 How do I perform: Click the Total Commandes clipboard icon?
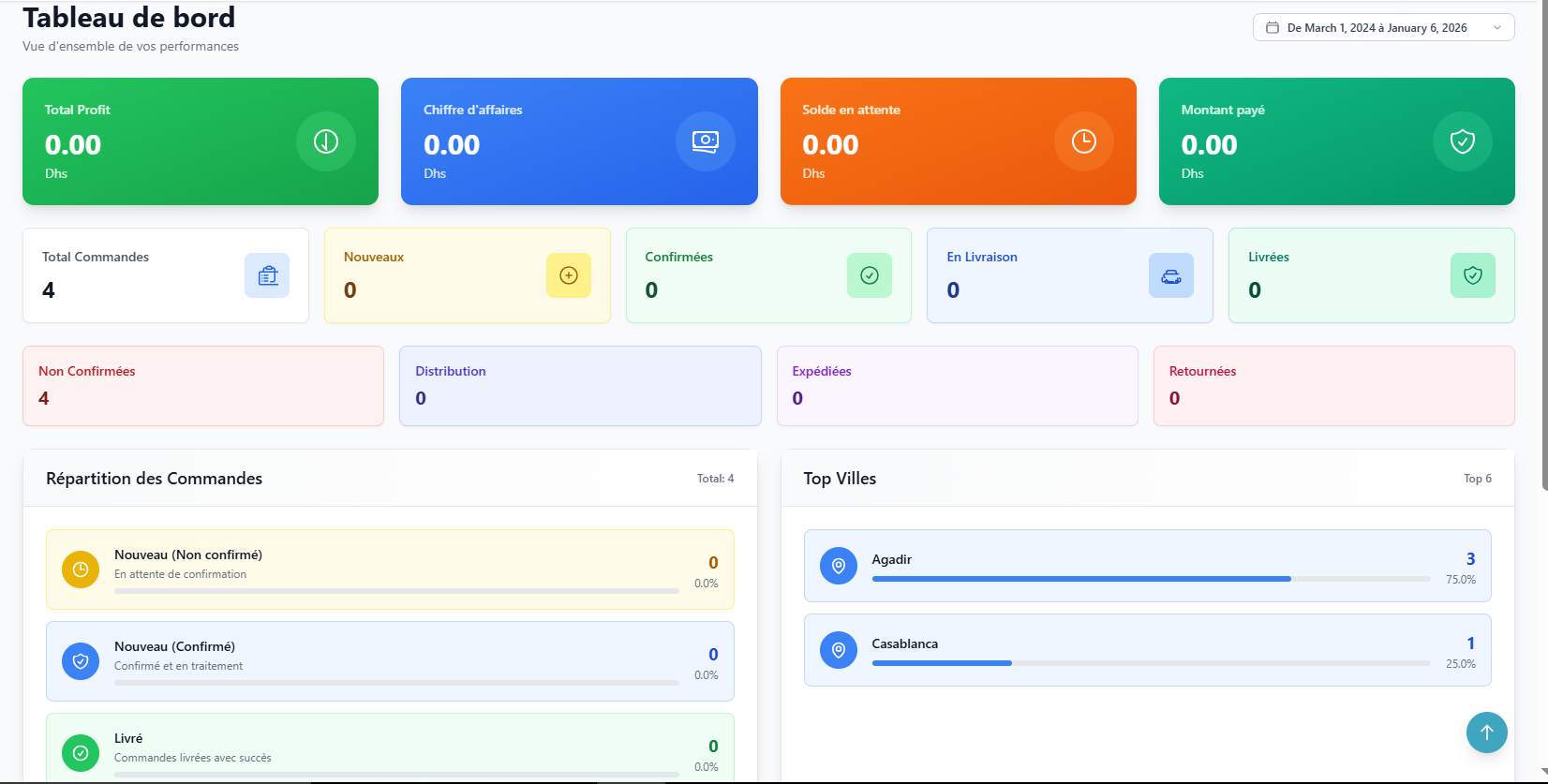267,275
